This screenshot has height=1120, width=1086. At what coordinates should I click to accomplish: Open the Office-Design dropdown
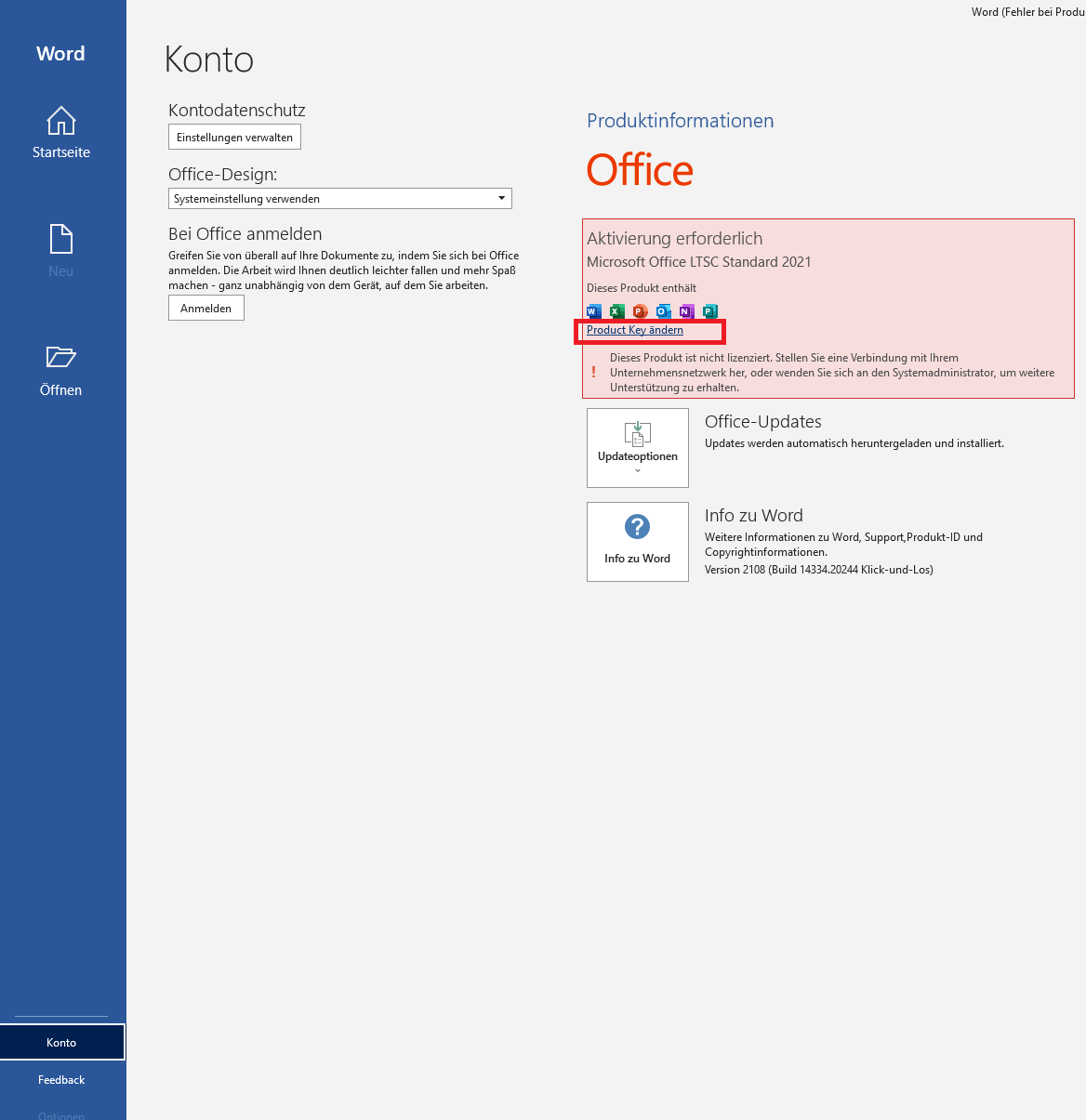(x=339, y=199)
